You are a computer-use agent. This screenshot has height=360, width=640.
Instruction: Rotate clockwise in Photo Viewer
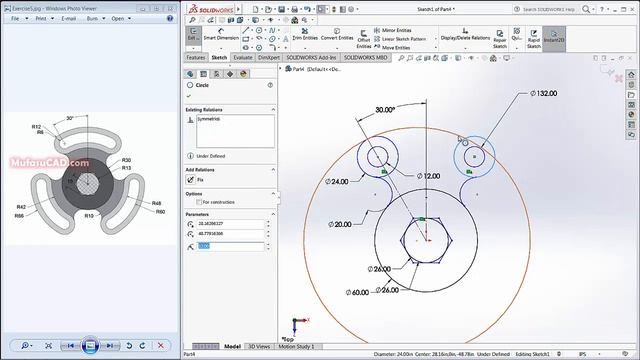pyautogui.click(x=142, y=346)
